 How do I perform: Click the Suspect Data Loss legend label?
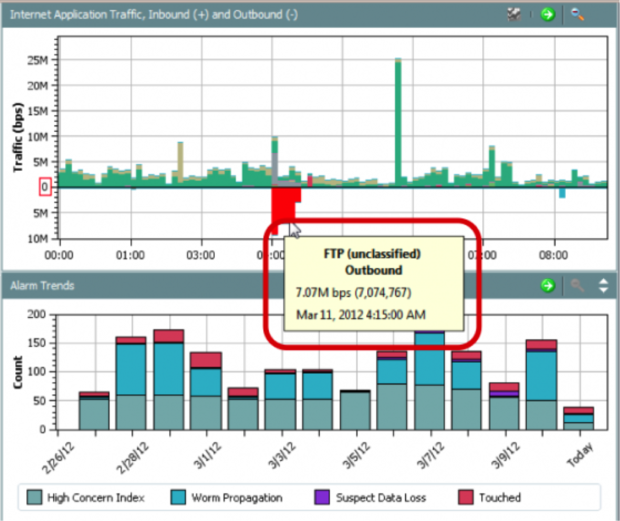[x=381, y=498]
